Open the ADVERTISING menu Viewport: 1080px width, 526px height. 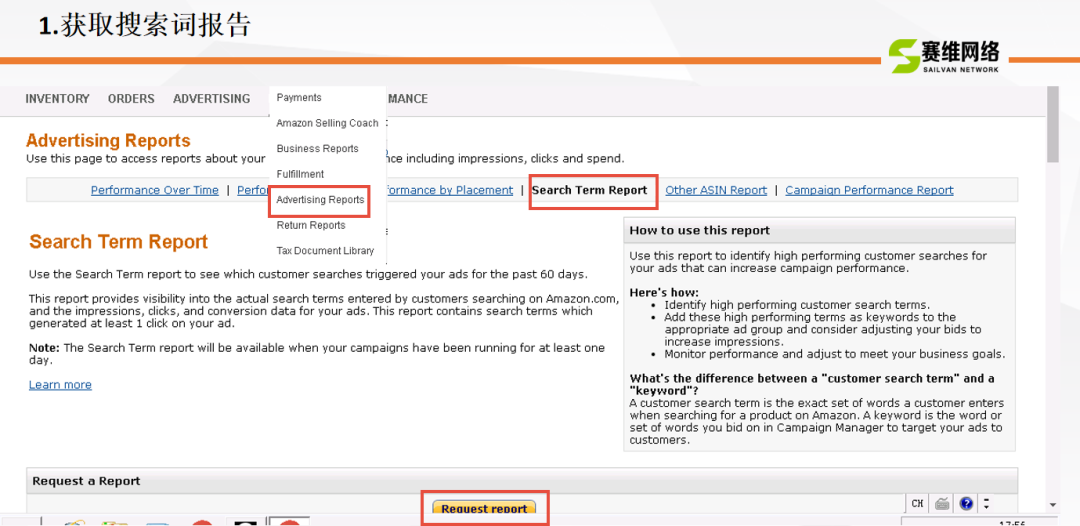click(211, 98)
